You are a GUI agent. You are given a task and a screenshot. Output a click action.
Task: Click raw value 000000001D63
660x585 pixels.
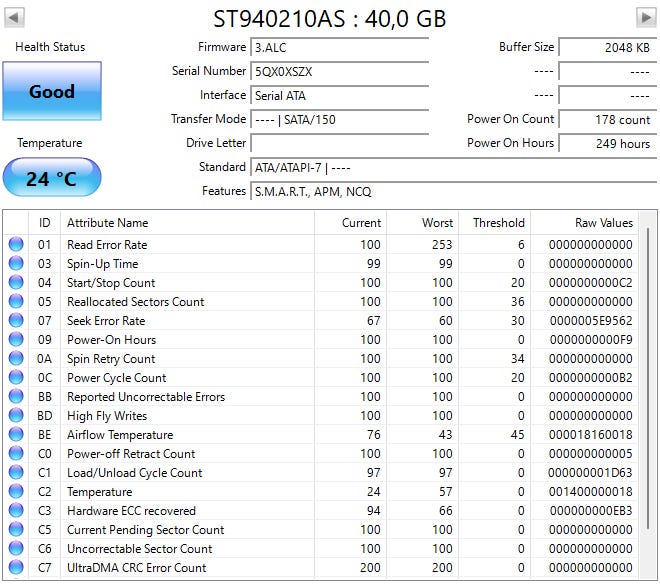[590, 473]
